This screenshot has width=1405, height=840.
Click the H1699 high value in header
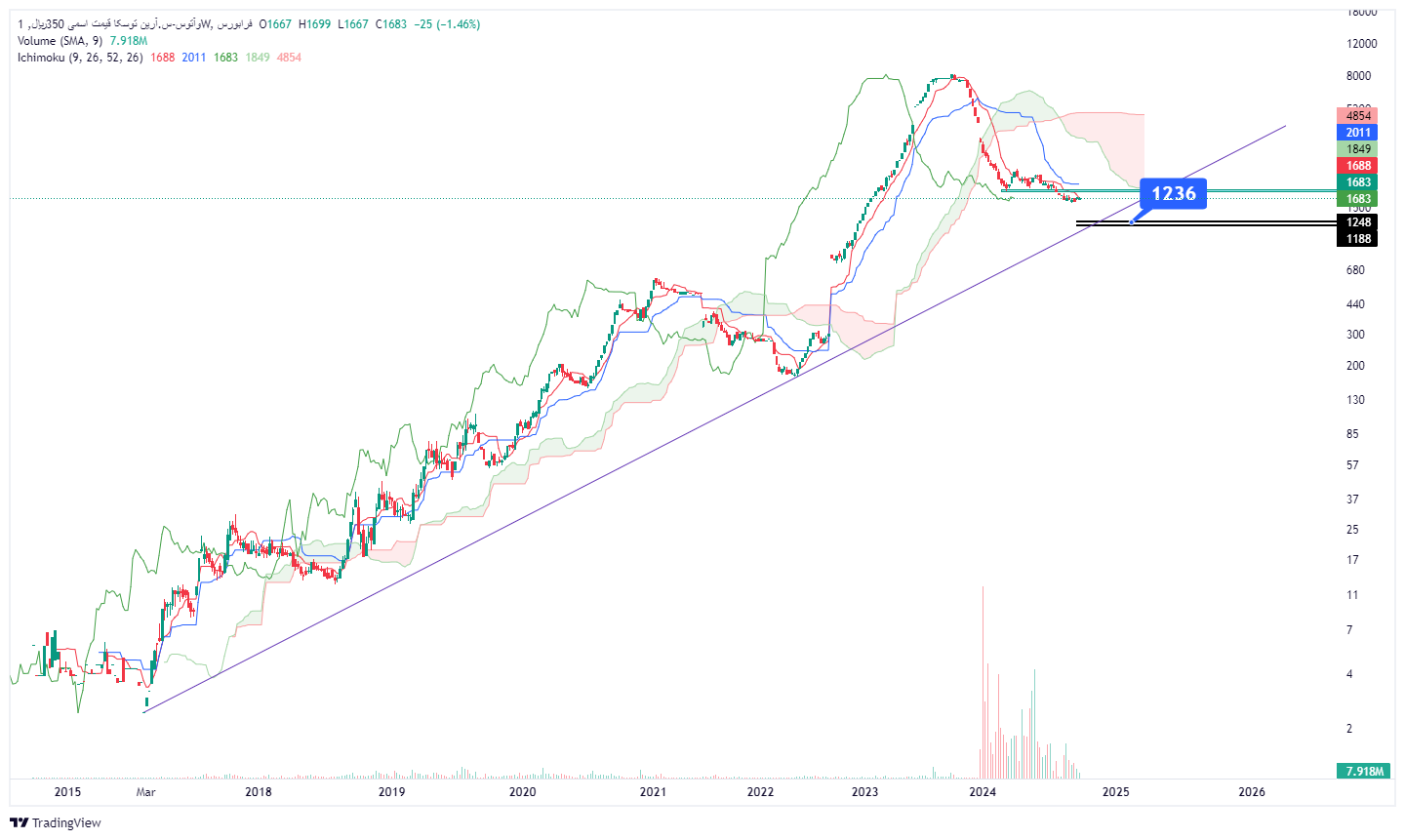pyautogui.click(x=314, y=24)
